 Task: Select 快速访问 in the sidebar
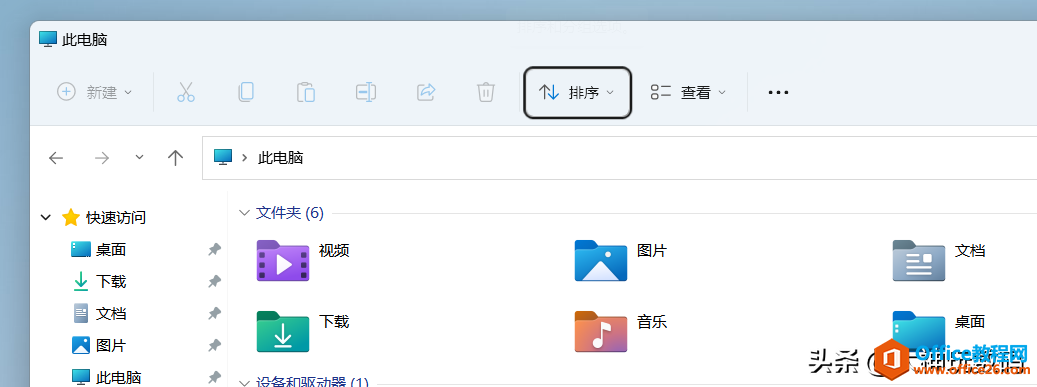pos(116,217)
